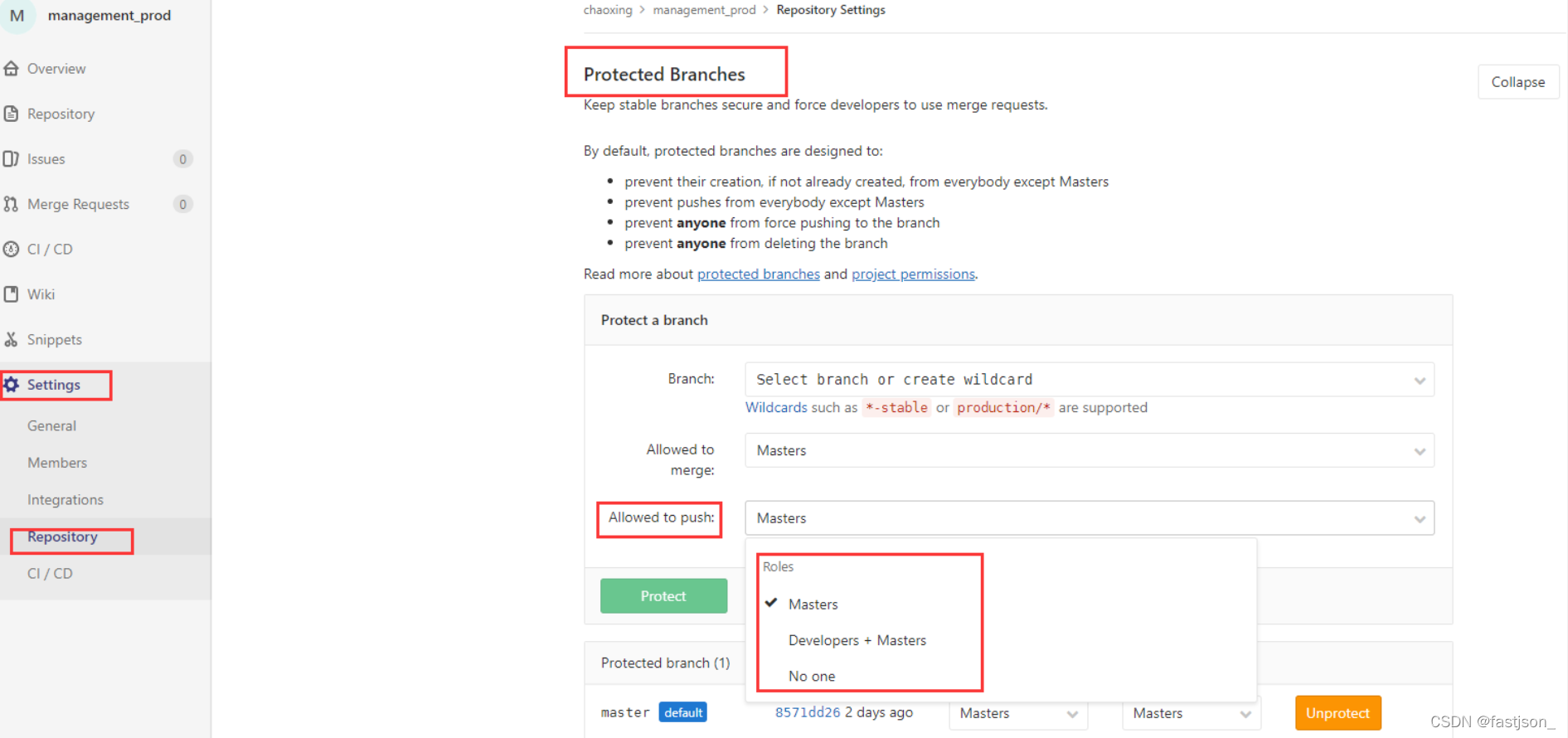Select the Masters role option
1568x738 pixels.
click(813, 604)
